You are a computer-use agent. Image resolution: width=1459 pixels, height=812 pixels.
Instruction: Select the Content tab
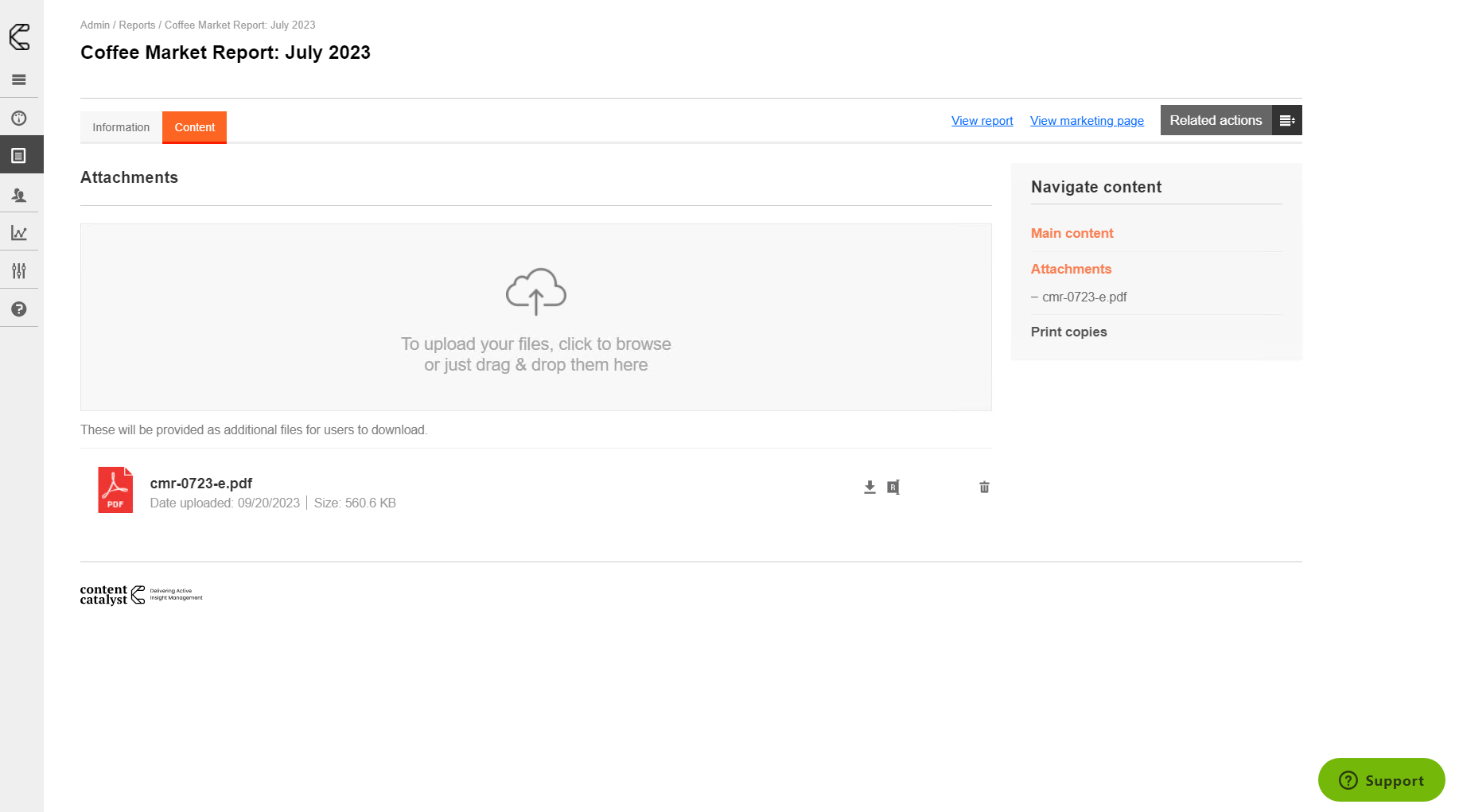pyautogui.click(x=195, y=127)
